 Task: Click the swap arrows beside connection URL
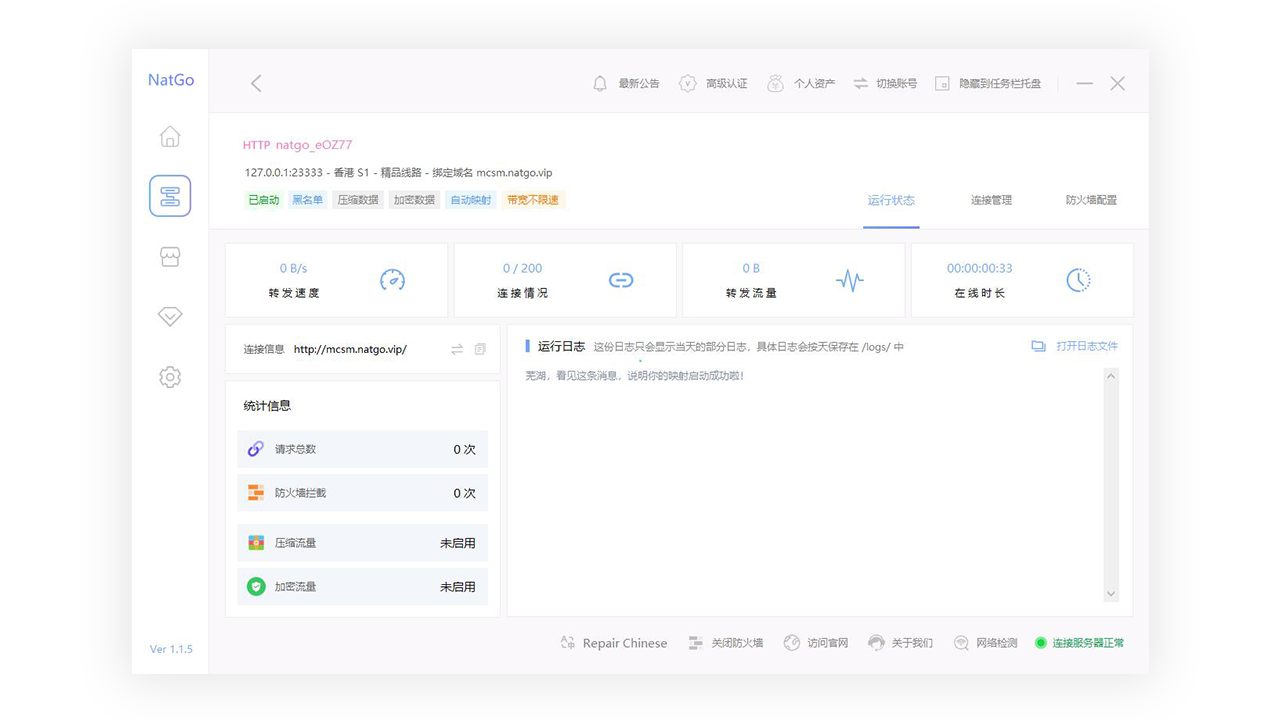[457, 349]
